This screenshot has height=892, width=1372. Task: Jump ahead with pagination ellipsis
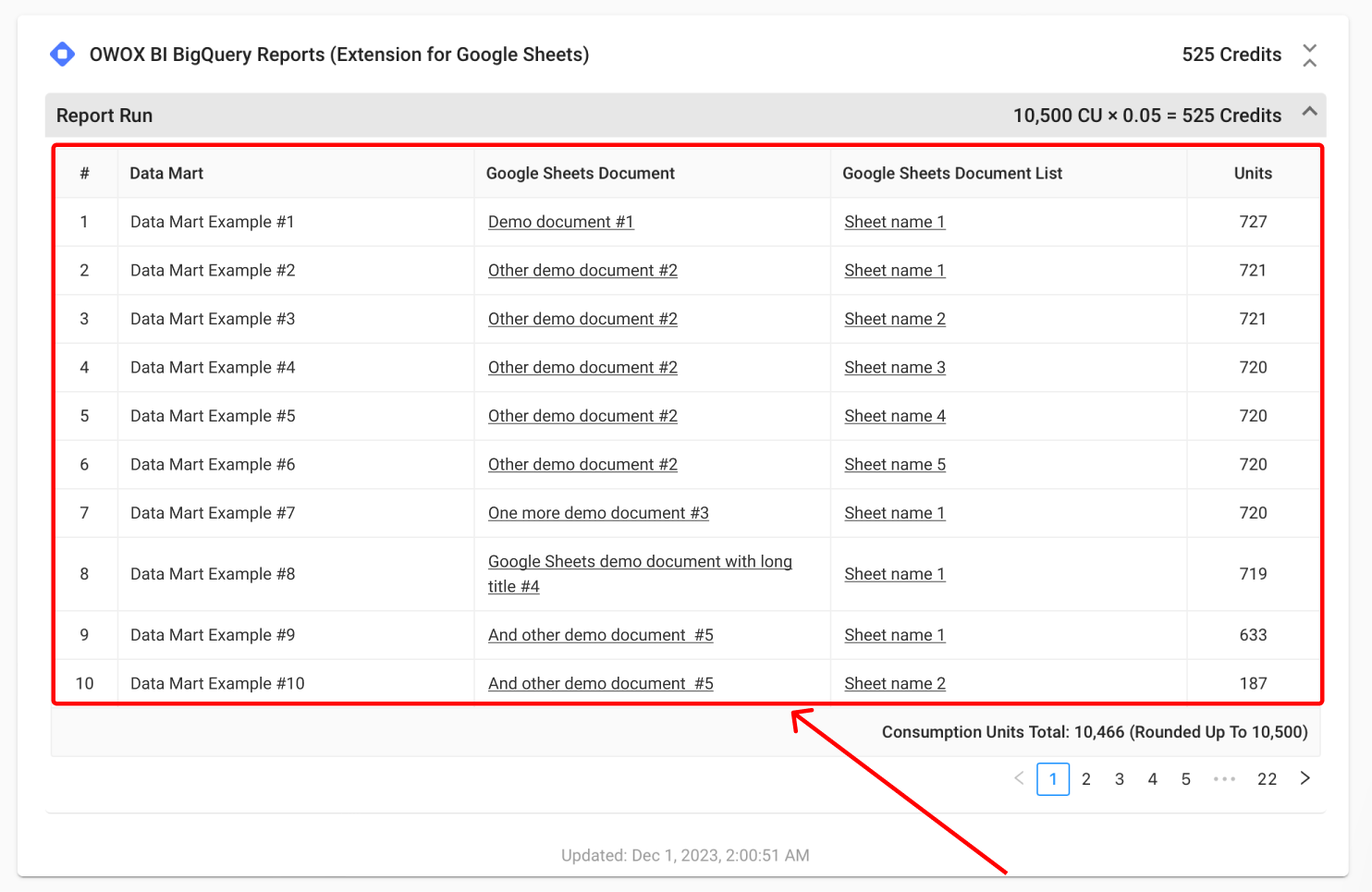pyautogui.click(x=1225, y=779)
